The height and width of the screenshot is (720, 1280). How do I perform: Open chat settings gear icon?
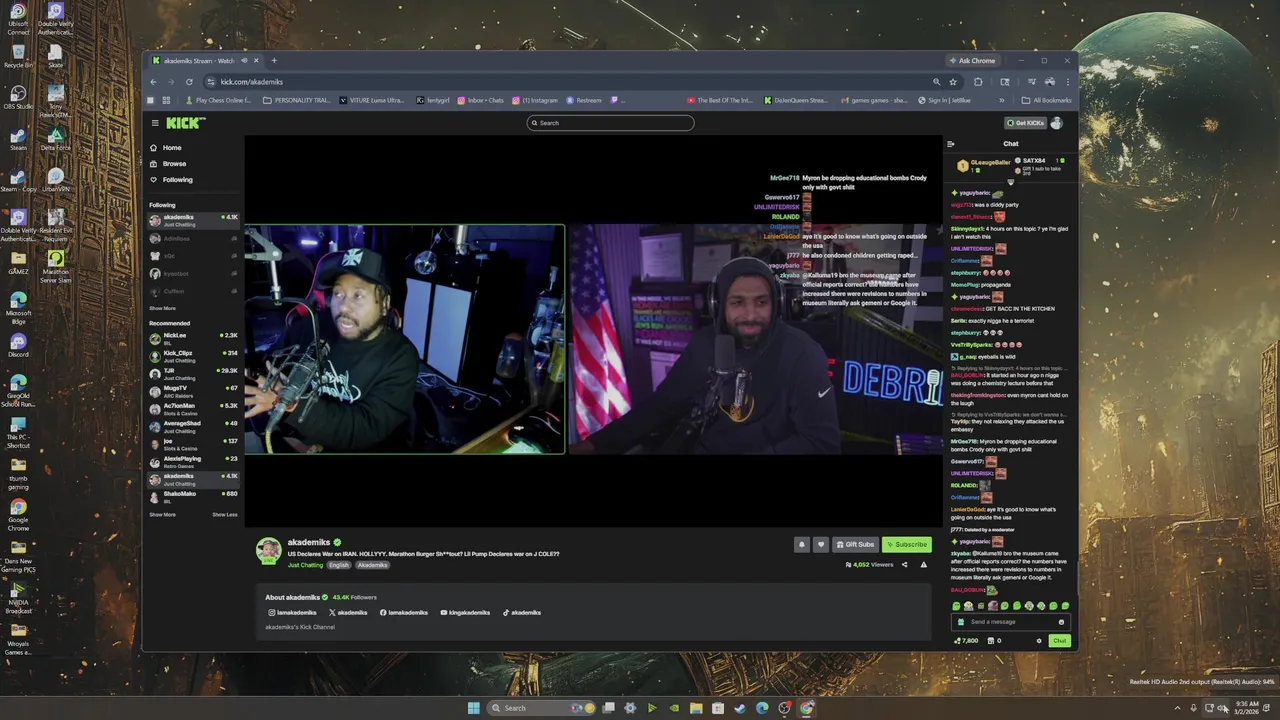pyautogui.click(x=1038, y=641)
